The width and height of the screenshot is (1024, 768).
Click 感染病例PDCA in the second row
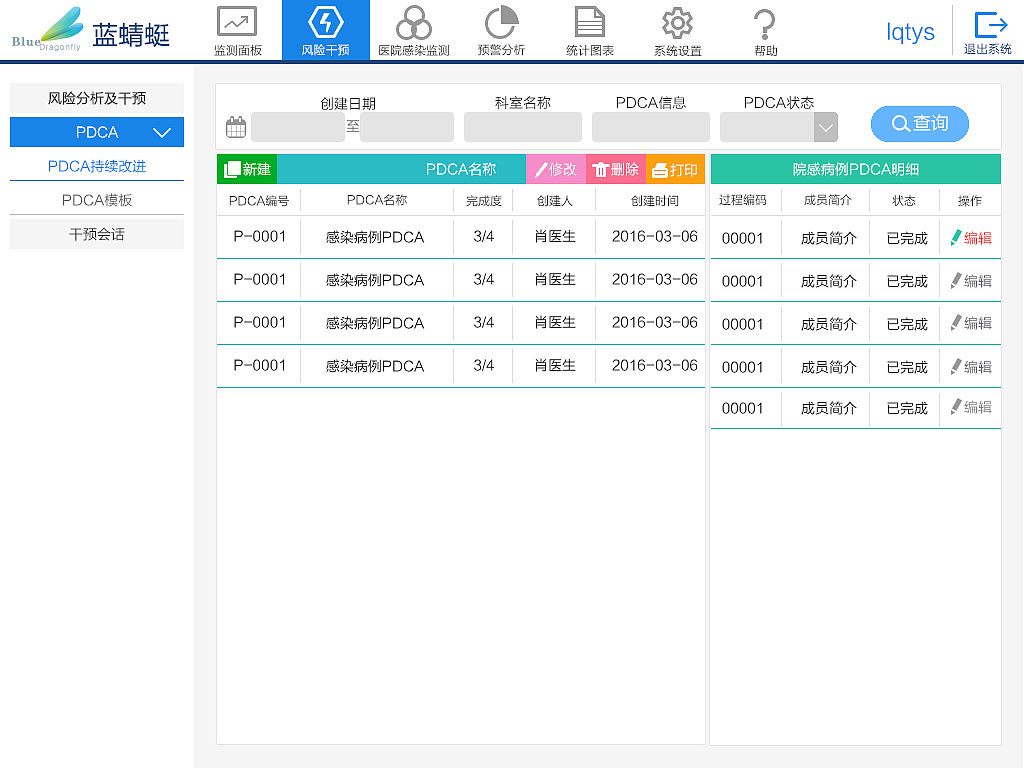click(x=375, y=280)
